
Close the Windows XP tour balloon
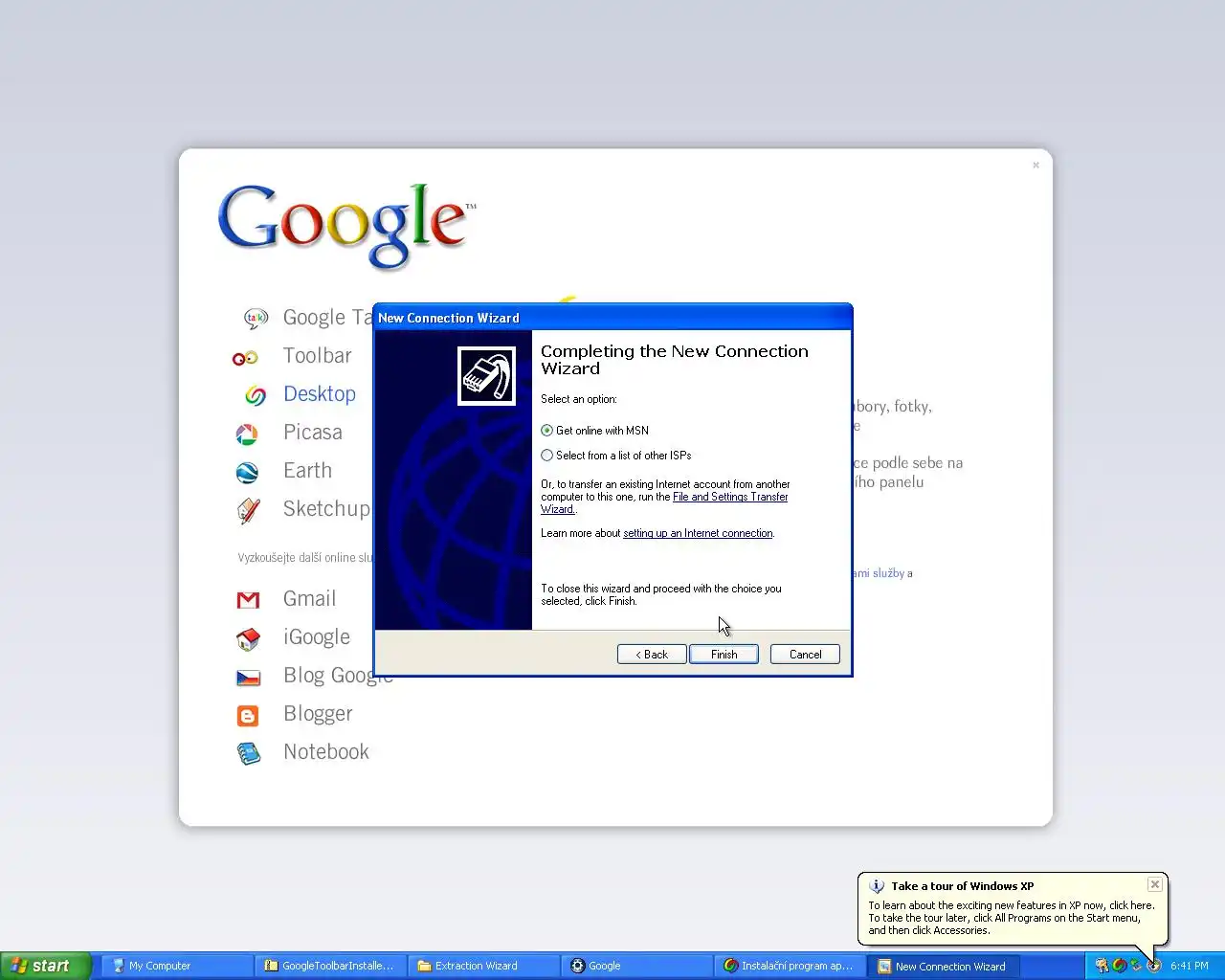tap(1155, 884)
